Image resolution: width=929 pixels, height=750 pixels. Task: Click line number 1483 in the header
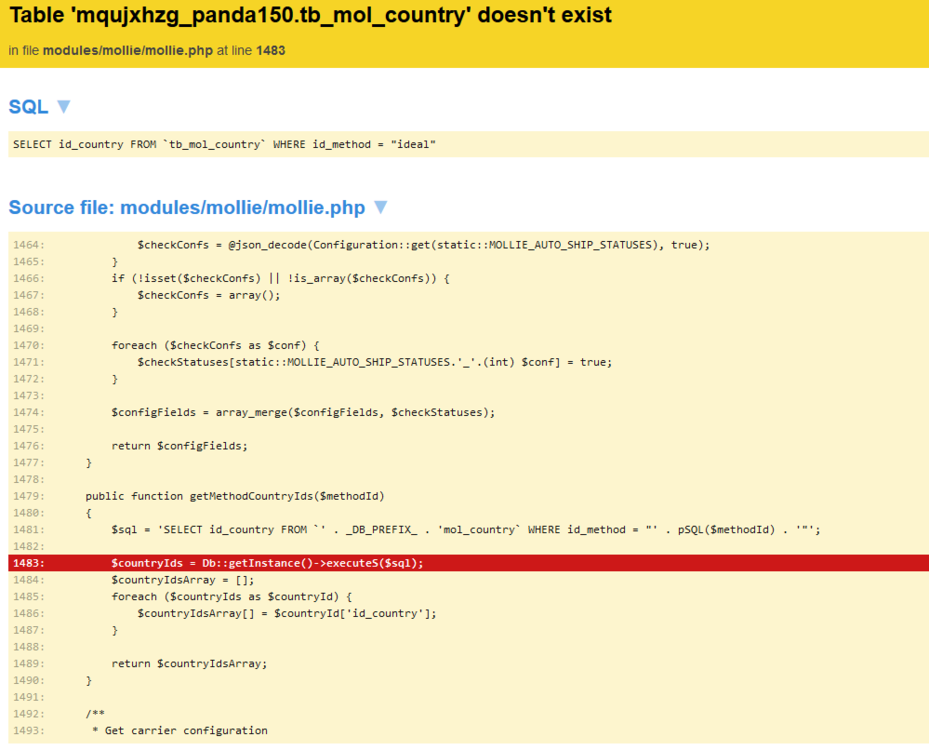[271, 50]
